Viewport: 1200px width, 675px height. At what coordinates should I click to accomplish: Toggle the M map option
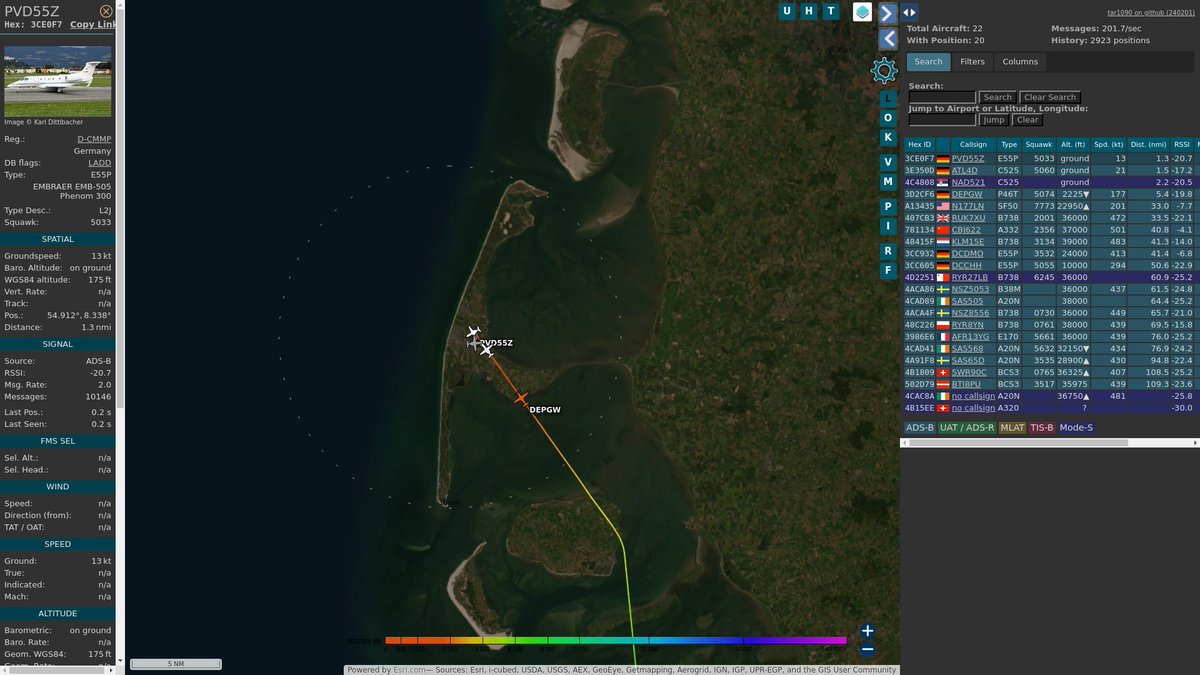point(887,182)
